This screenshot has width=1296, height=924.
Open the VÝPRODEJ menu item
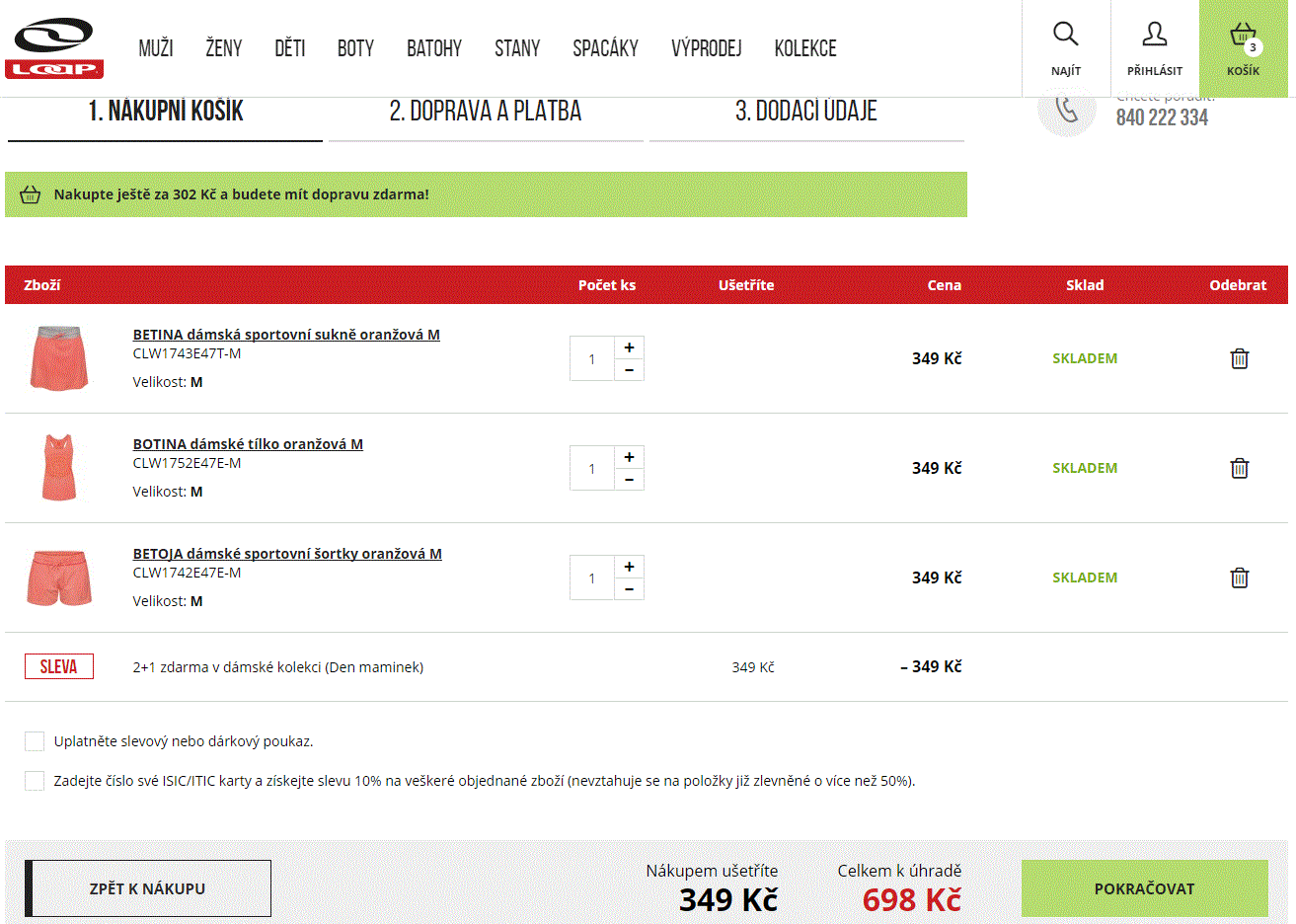[706, 48]
